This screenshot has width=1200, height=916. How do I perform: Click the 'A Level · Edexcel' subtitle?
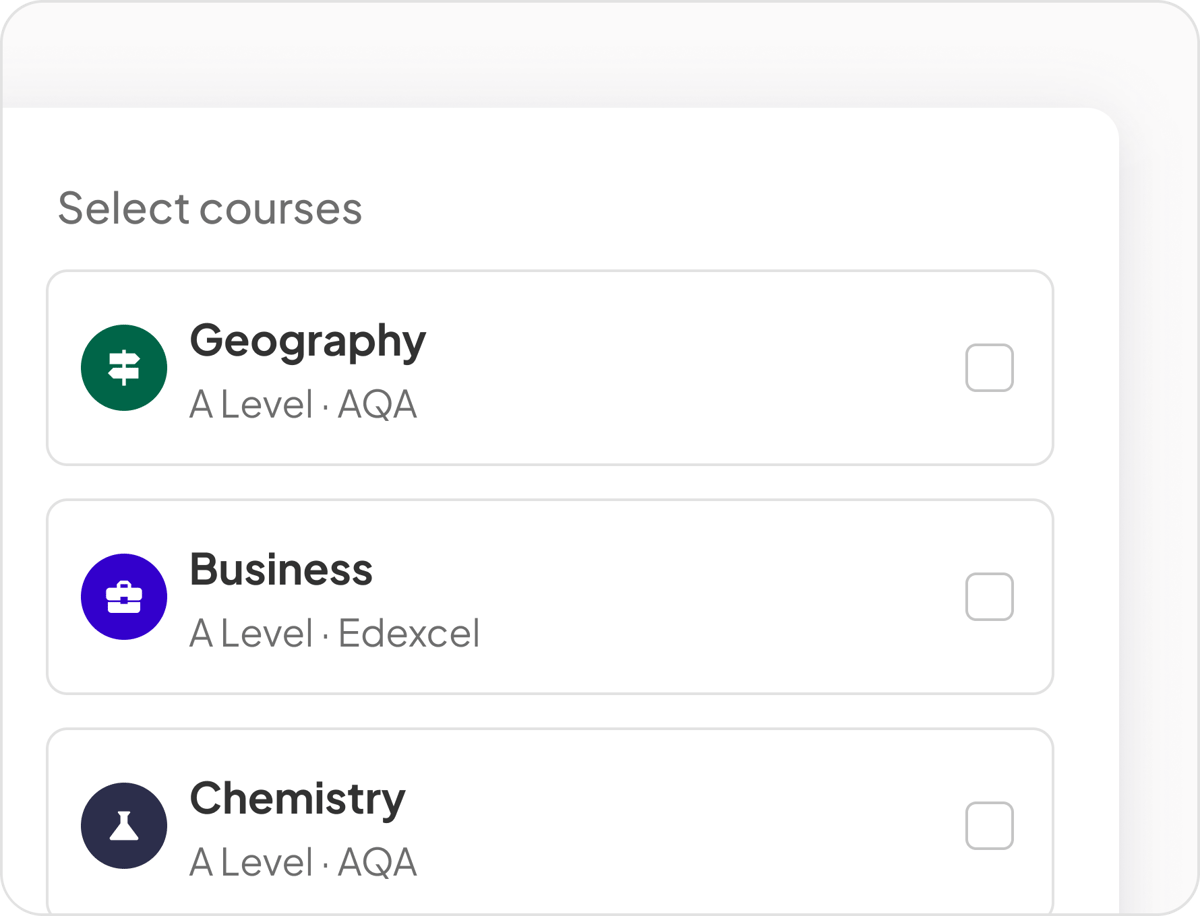[x=334, y=634]
